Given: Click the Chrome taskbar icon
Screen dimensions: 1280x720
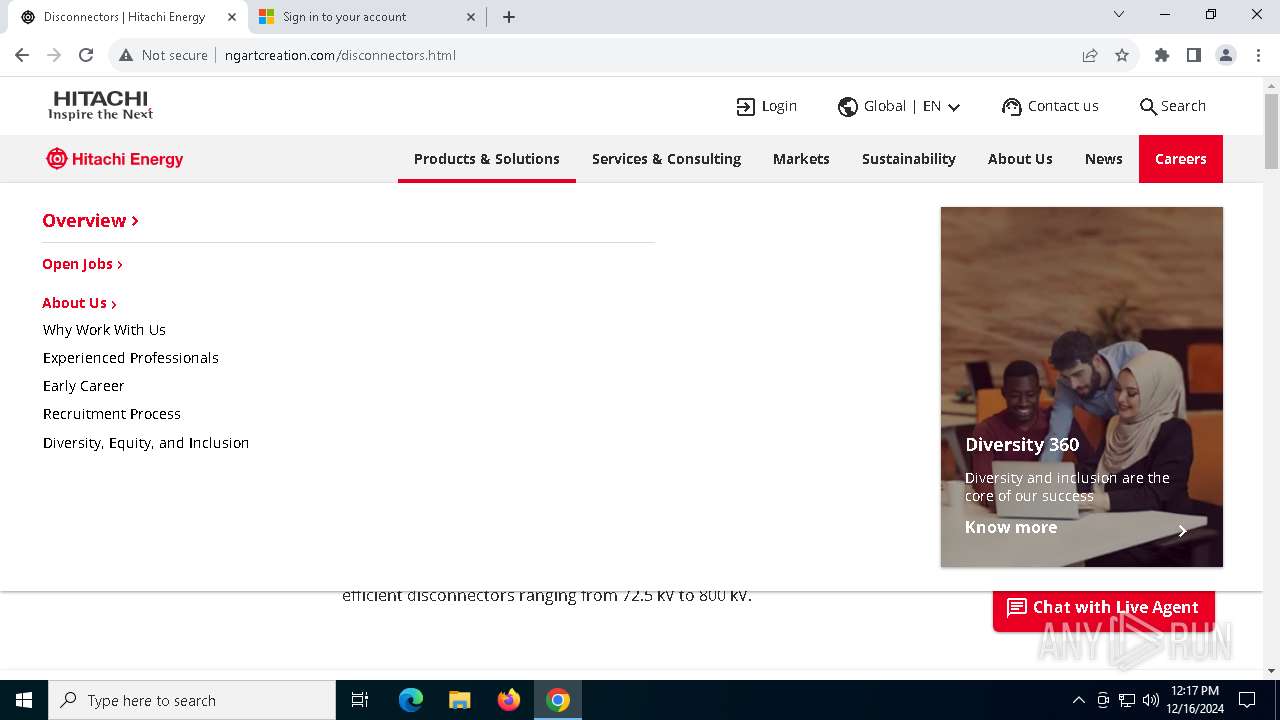Looking at the screenshot, I should [558, 700].
